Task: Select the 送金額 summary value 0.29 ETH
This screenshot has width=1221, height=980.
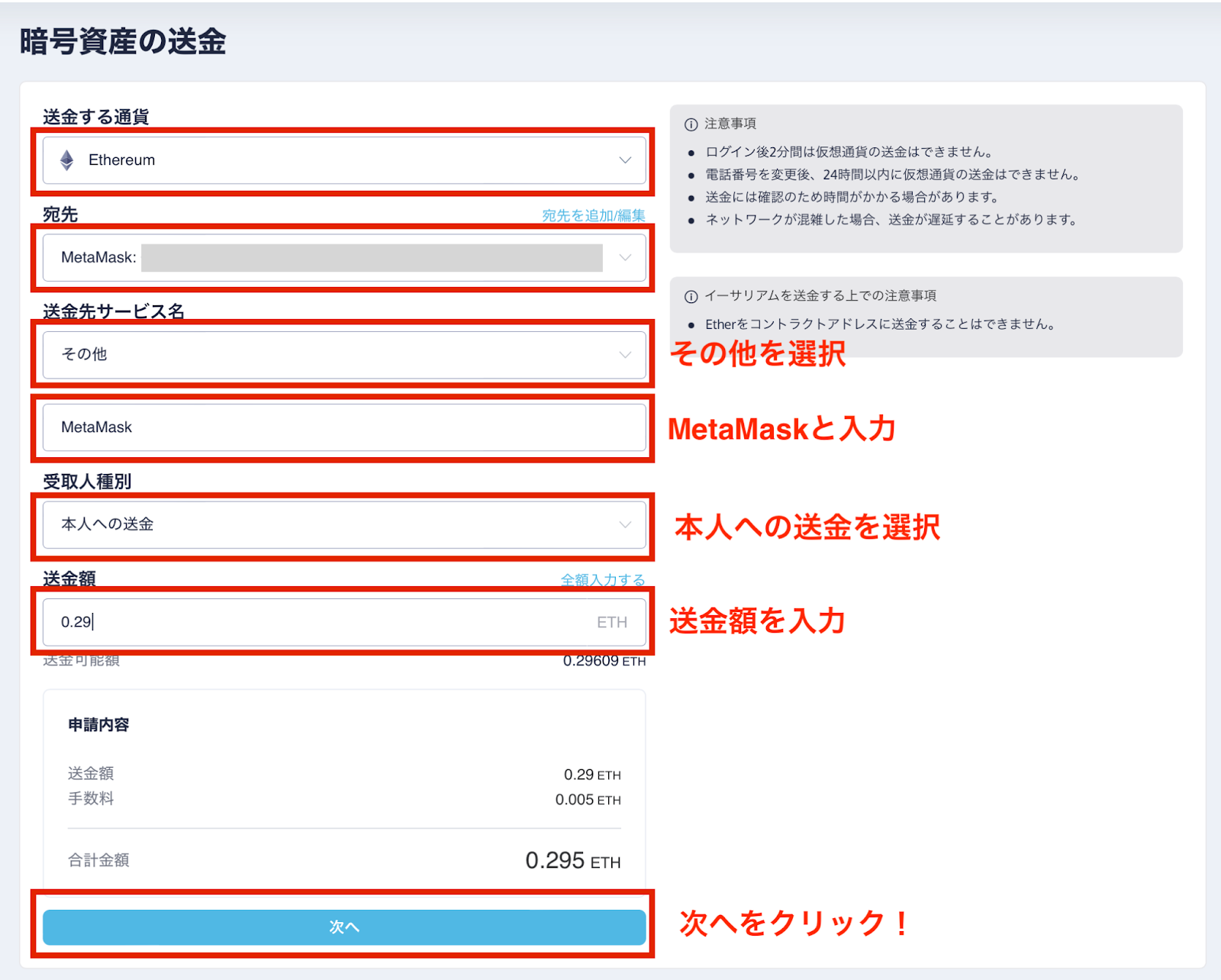Action: [x=592, y=775]
